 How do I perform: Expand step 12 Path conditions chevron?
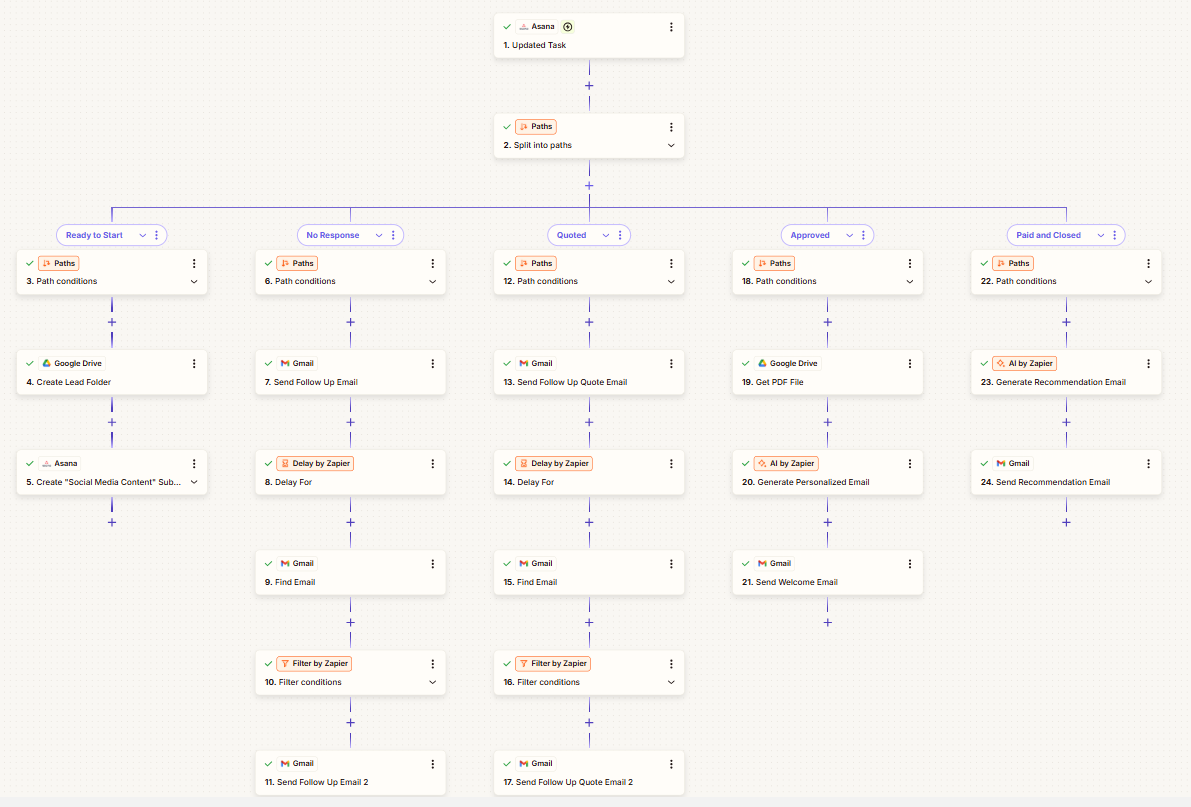point(671,282)
